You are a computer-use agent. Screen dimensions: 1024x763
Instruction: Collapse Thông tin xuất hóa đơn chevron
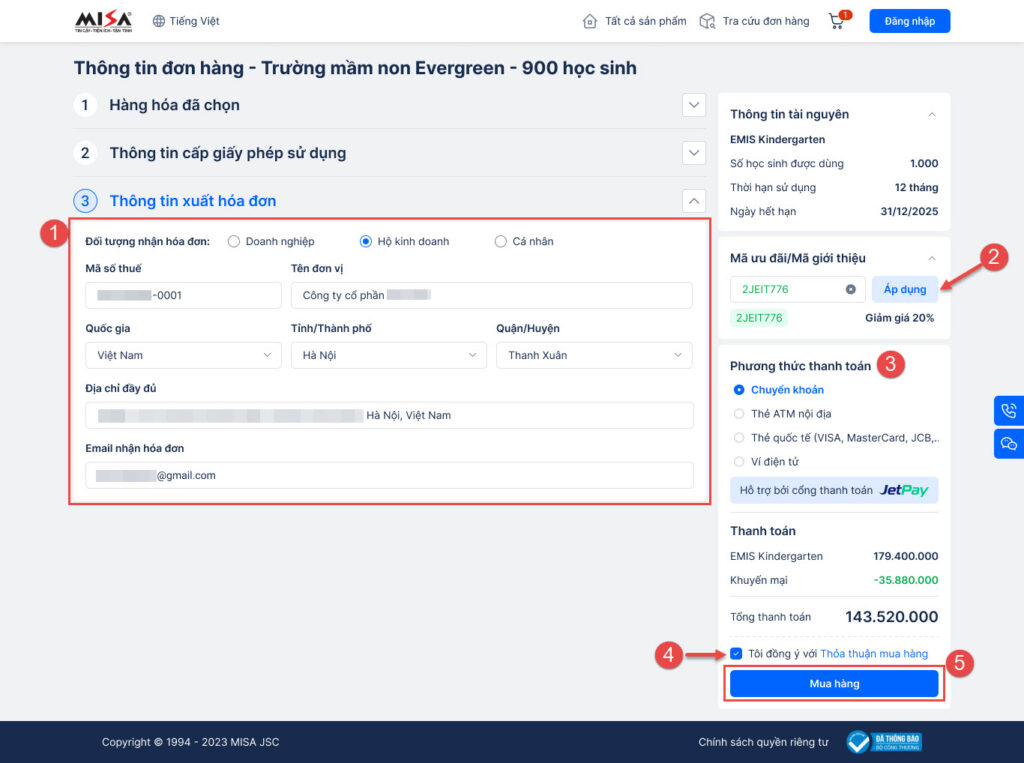[694, 201]
